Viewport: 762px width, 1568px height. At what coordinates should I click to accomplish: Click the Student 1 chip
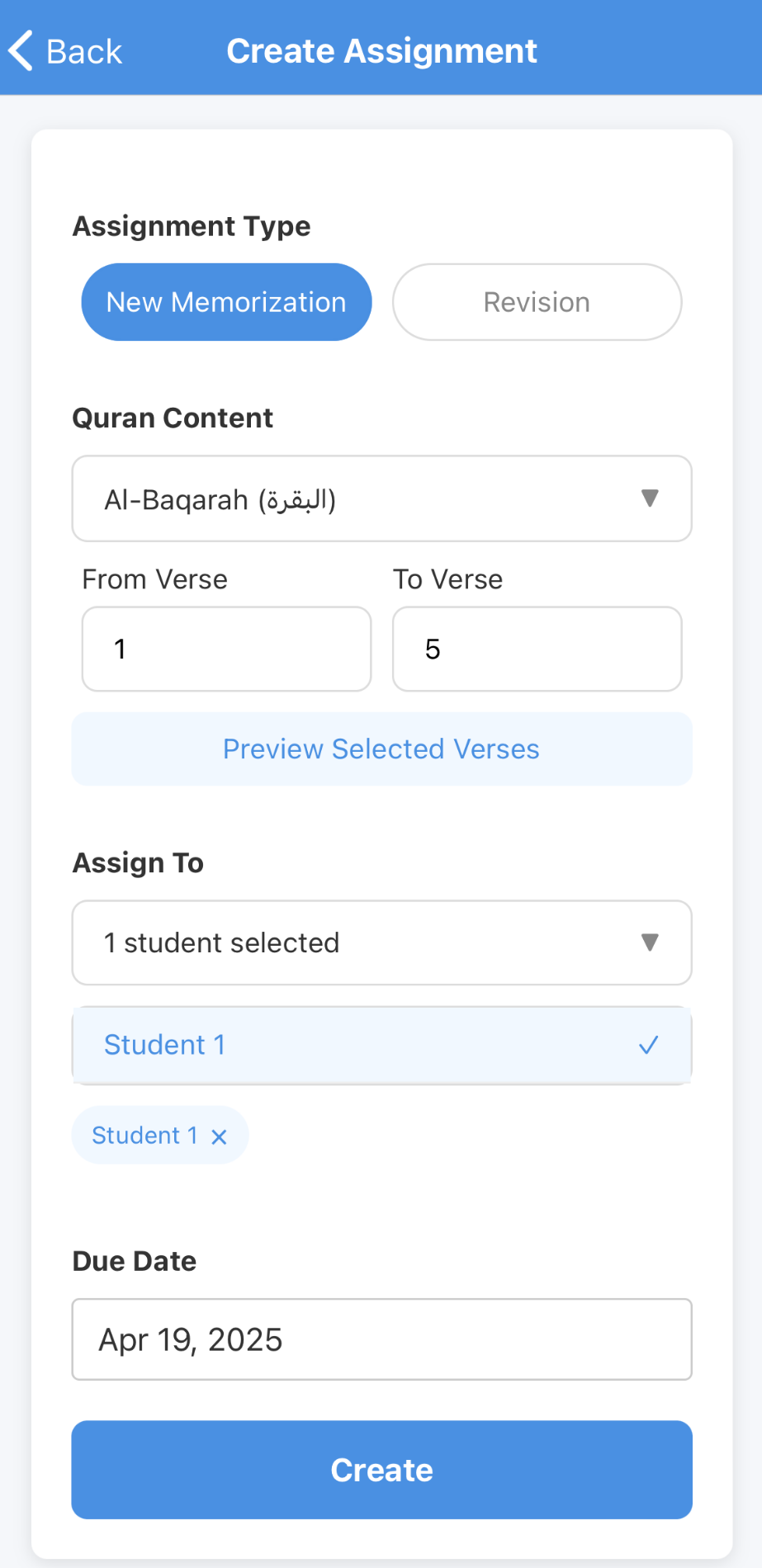(x=159, y=1136)
